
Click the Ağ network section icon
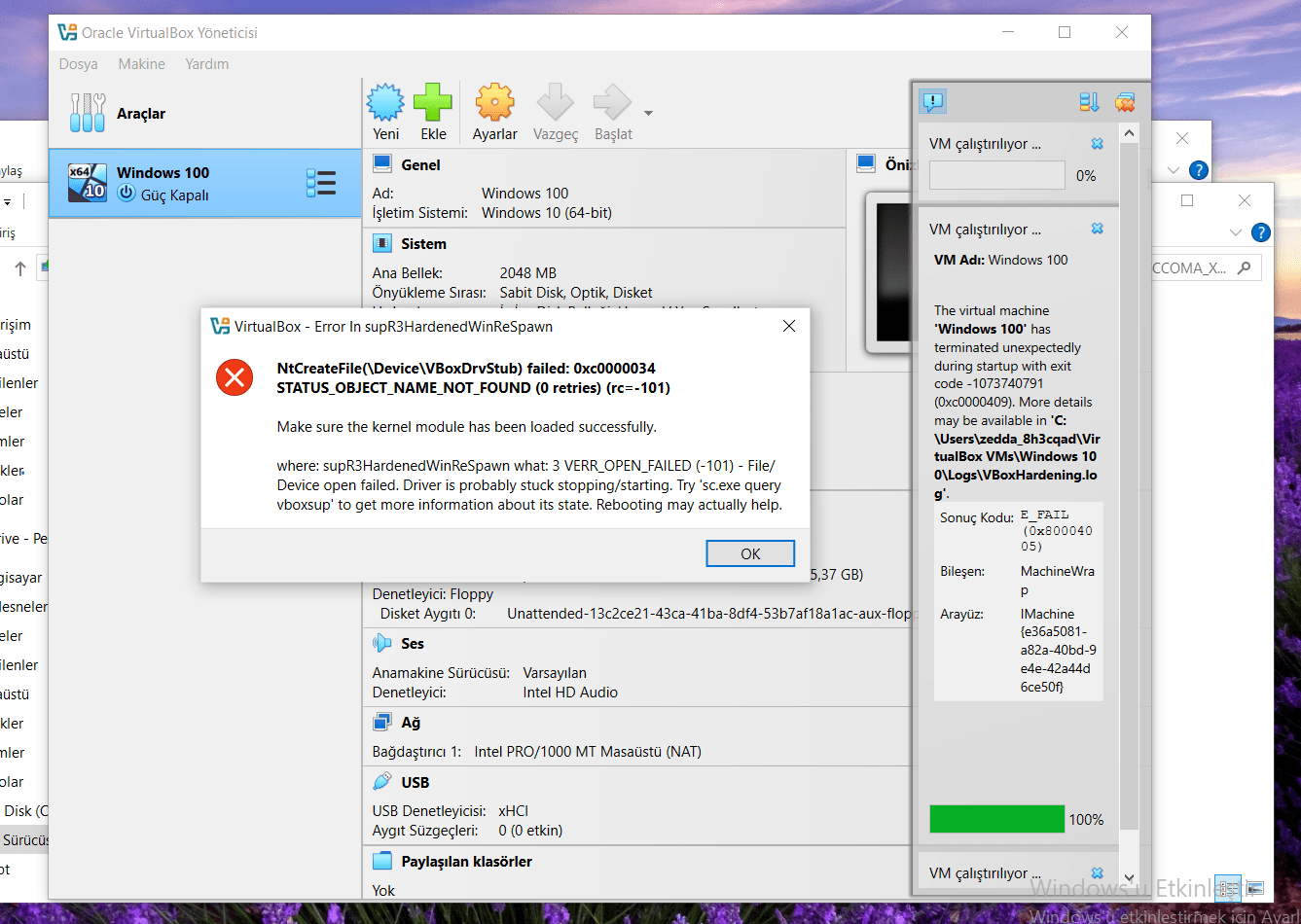click(x=382, y=722)
